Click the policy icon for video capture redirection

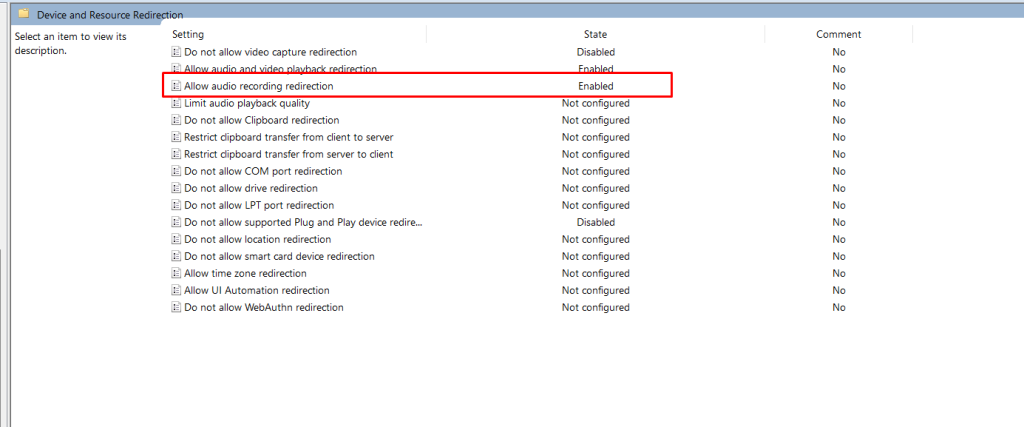(x=176, y=52)
